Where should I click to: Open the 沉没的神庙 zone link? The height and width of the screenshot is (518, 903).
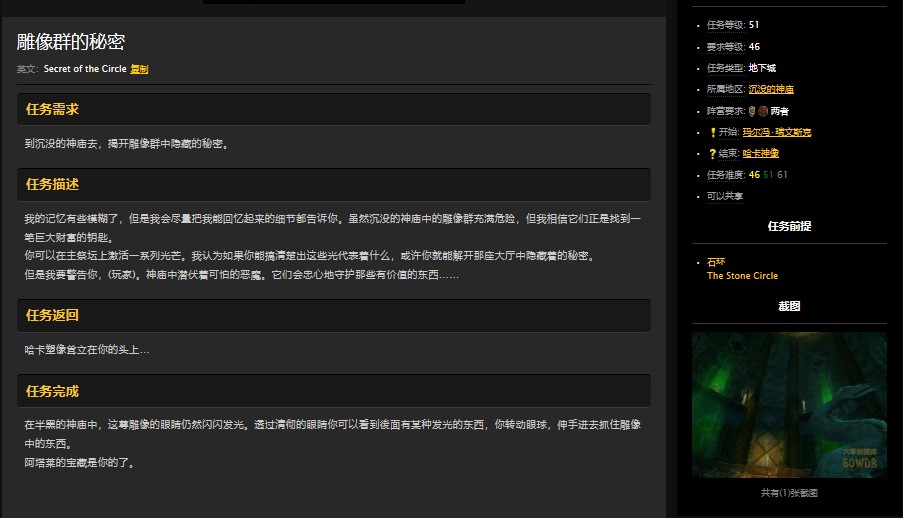[771, 89]
